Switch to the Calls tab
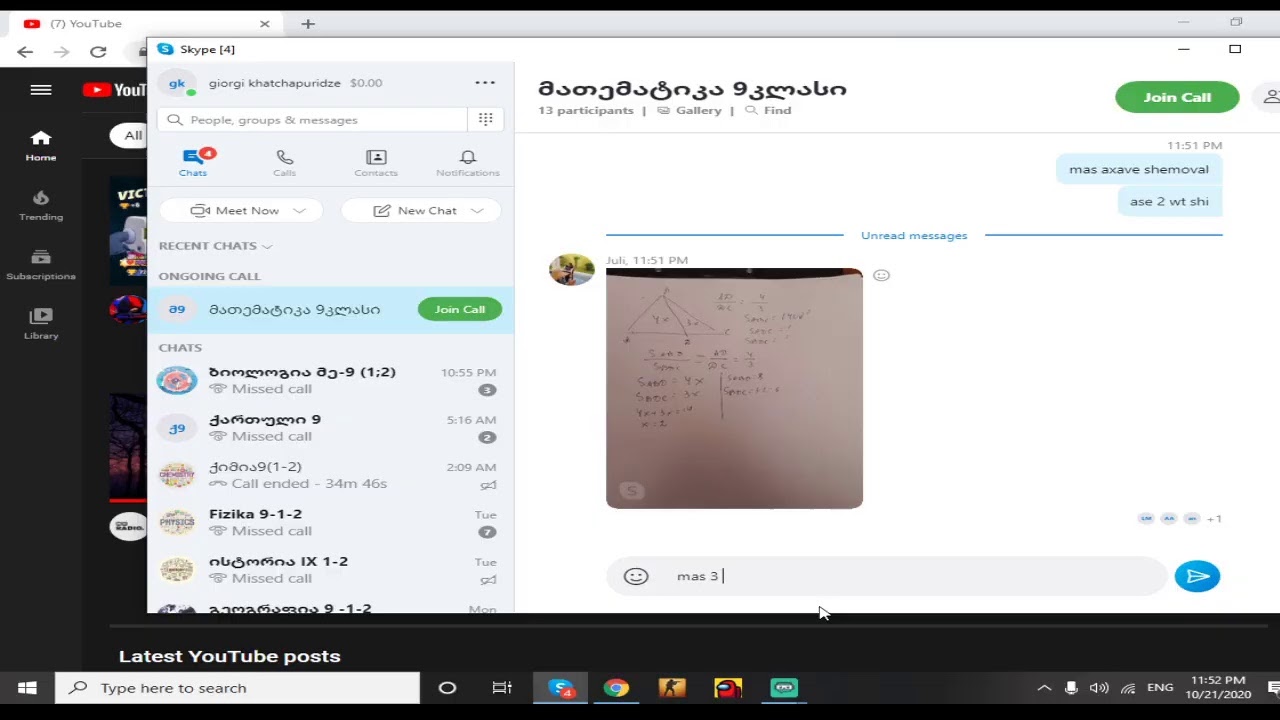 coord(285,162)
